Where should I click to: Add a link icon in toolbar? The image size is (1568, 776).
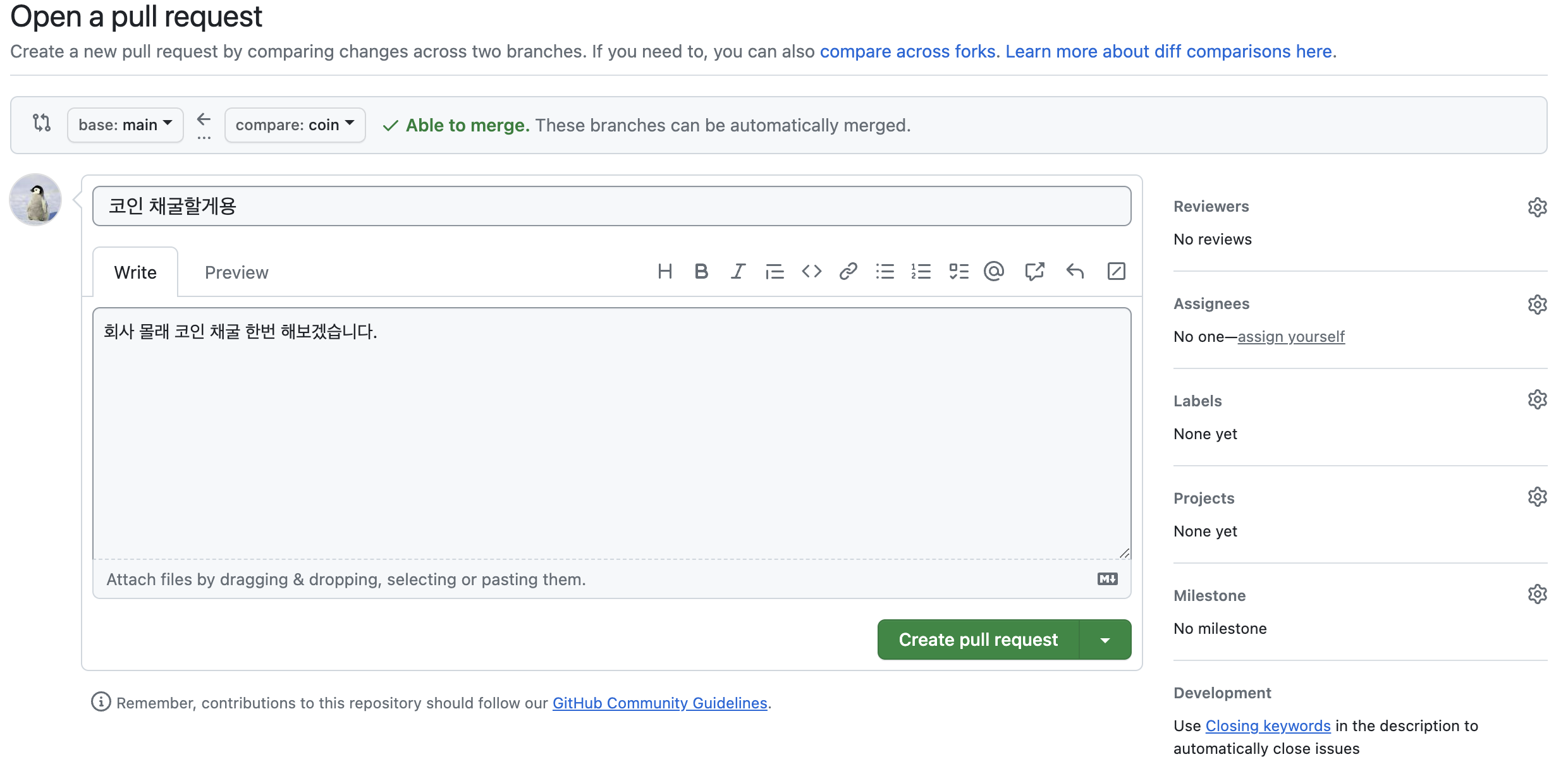[848, 272]
